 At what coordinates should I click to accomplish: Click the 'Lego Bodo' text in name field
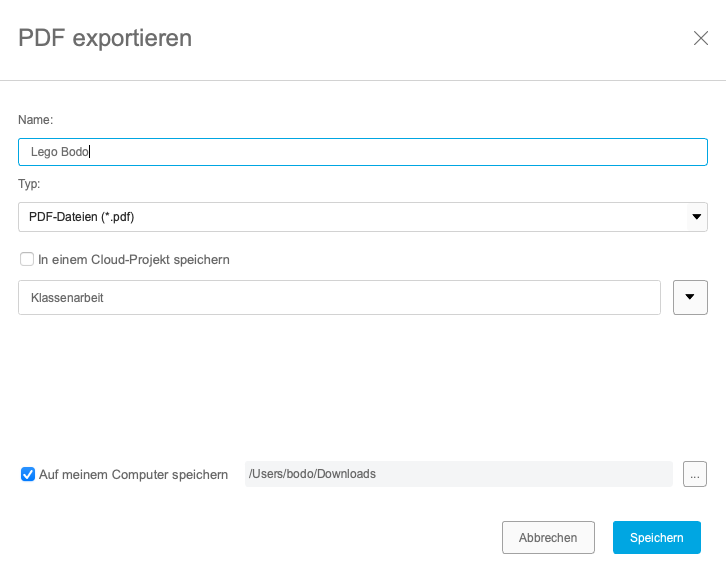pos(60,152)
